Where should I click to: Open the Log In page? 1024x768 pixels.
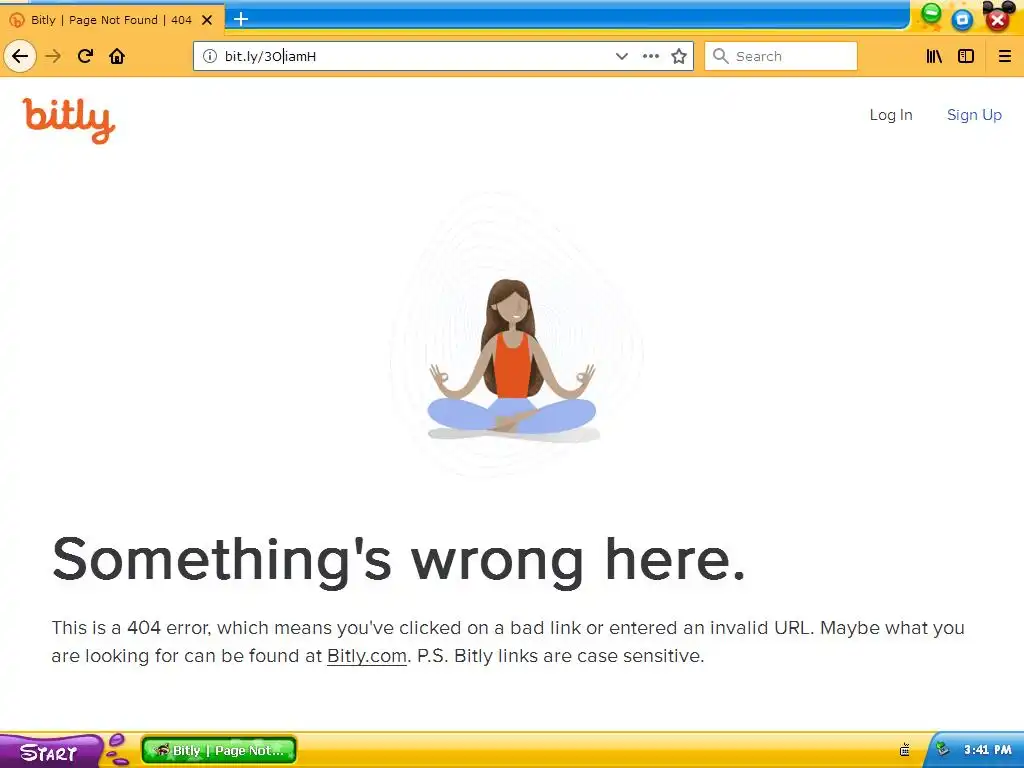click(891, 115)
